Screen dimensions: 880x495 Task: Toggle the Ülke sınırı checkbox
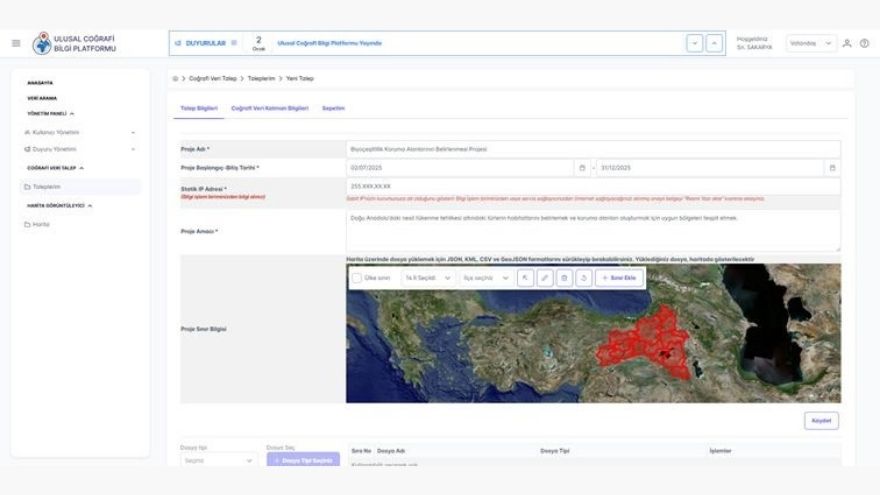(356, 278)
